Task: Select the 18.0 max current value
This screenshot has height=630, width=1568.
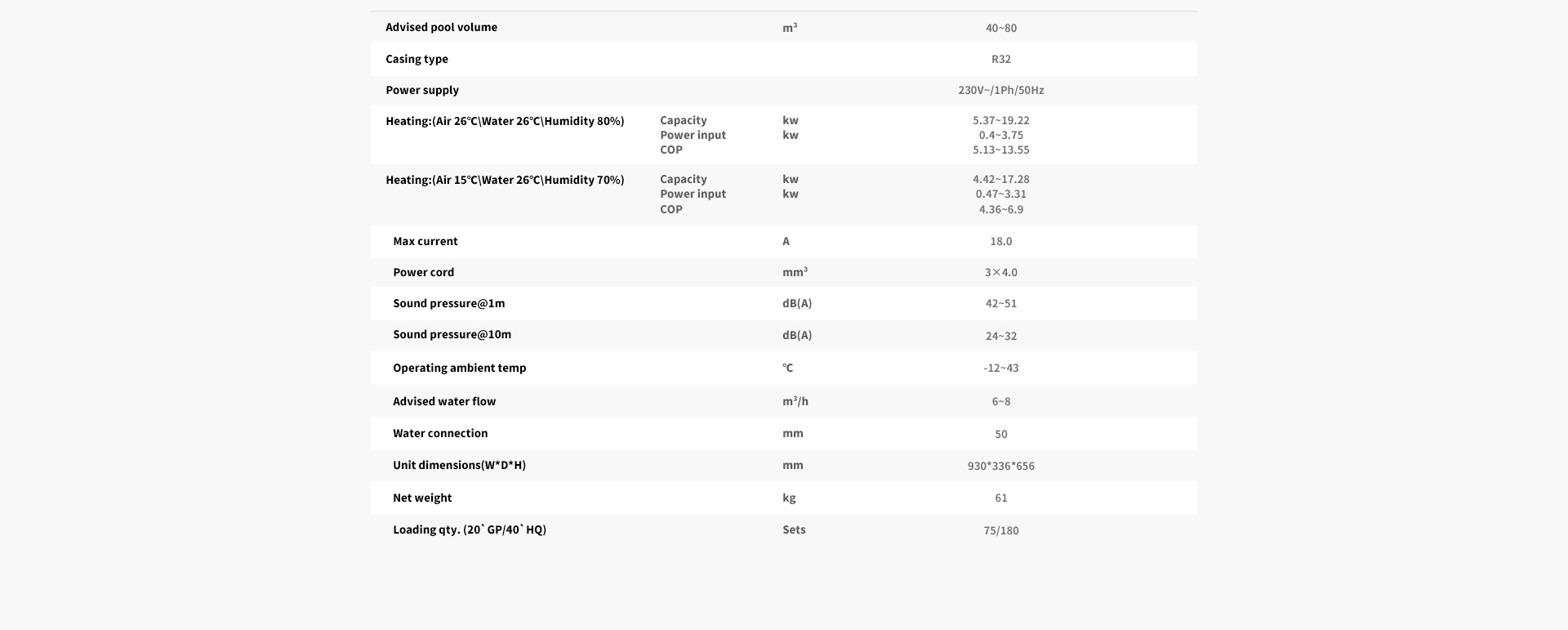Action: (x=1000, y=241)
